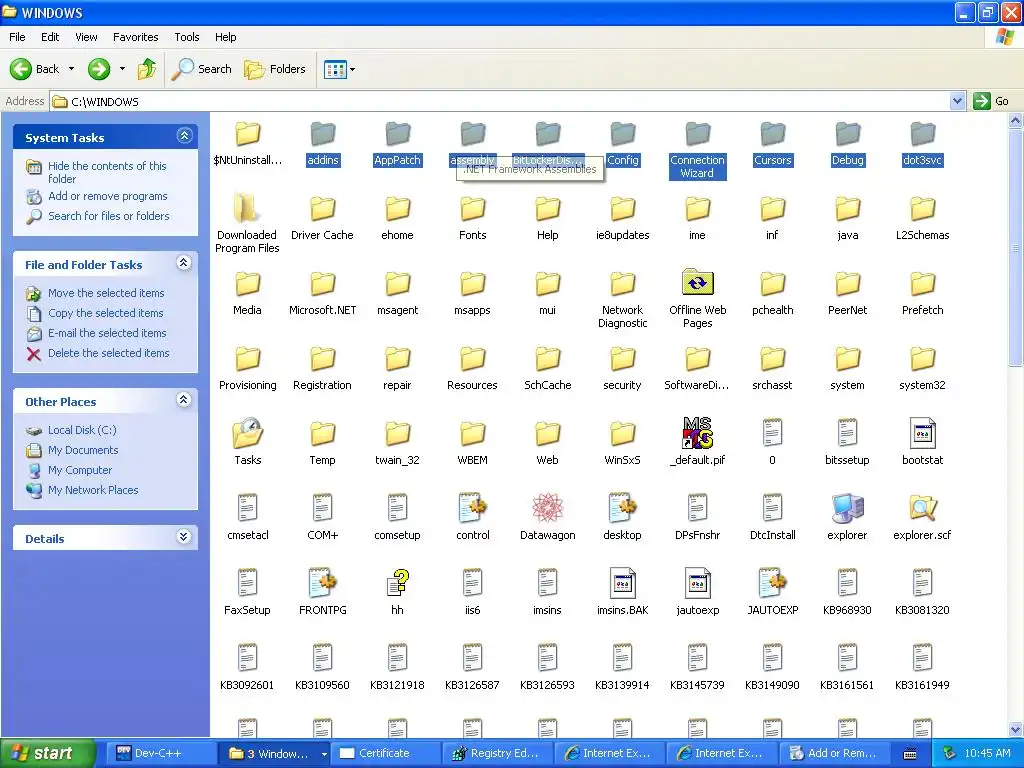Collapse File and Folder Tasks panel
The height and width of the screenshot is (768, 1024).
[x=184, y=263]
